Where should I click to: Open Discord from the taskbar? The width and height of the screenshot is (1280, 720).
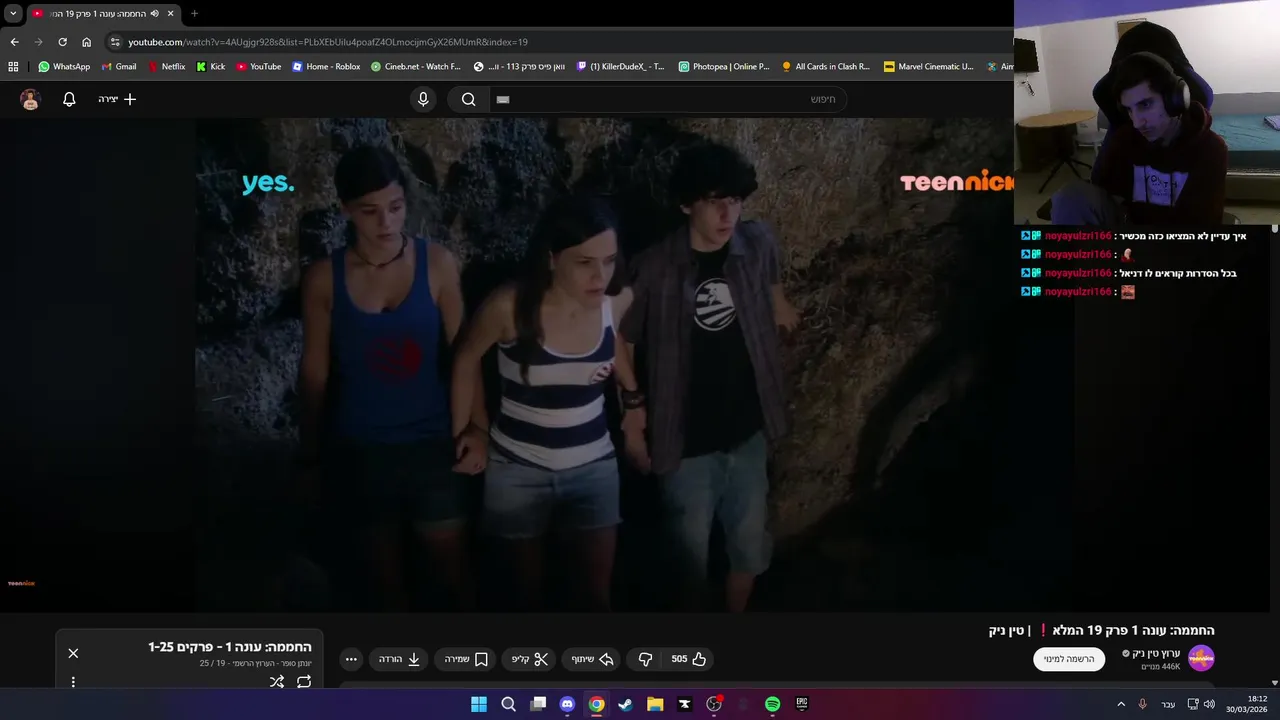point(567,704)
